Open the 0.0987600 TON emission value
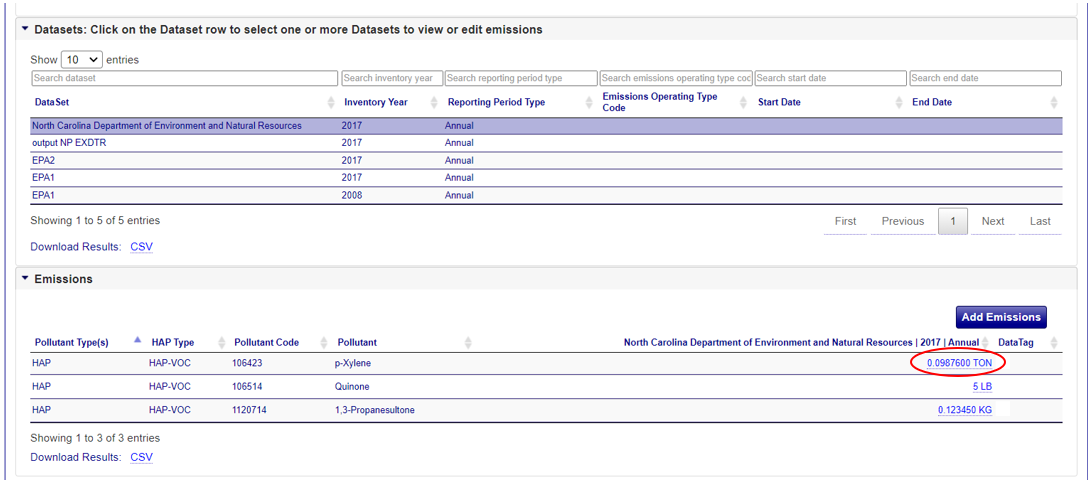Image resolution: width=1088 pixels, height=482 pixels. 960,363
